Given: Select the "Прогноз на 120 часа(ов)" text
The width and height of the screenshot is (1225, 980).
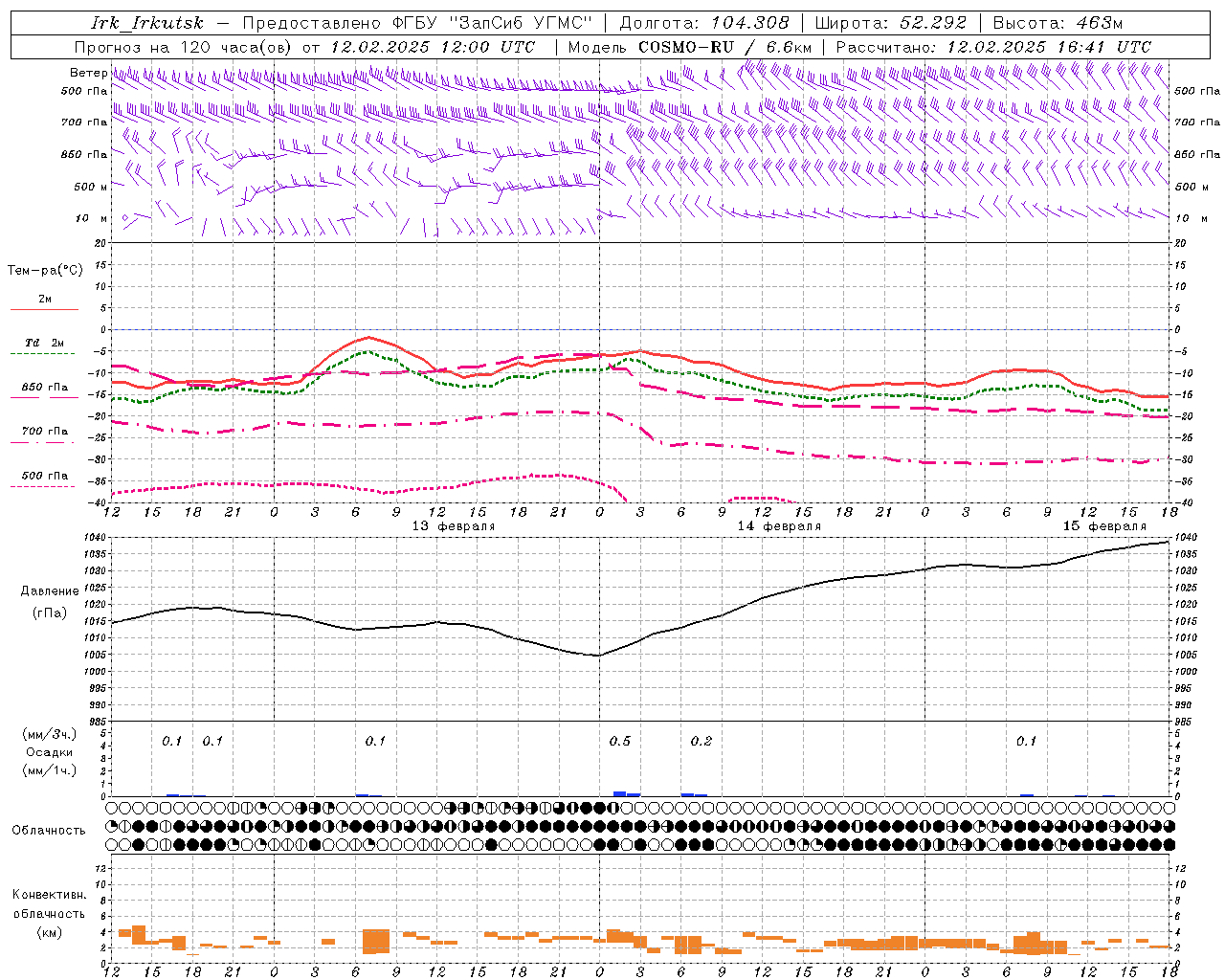Looking at the screenshot, I should coord(184,47).
